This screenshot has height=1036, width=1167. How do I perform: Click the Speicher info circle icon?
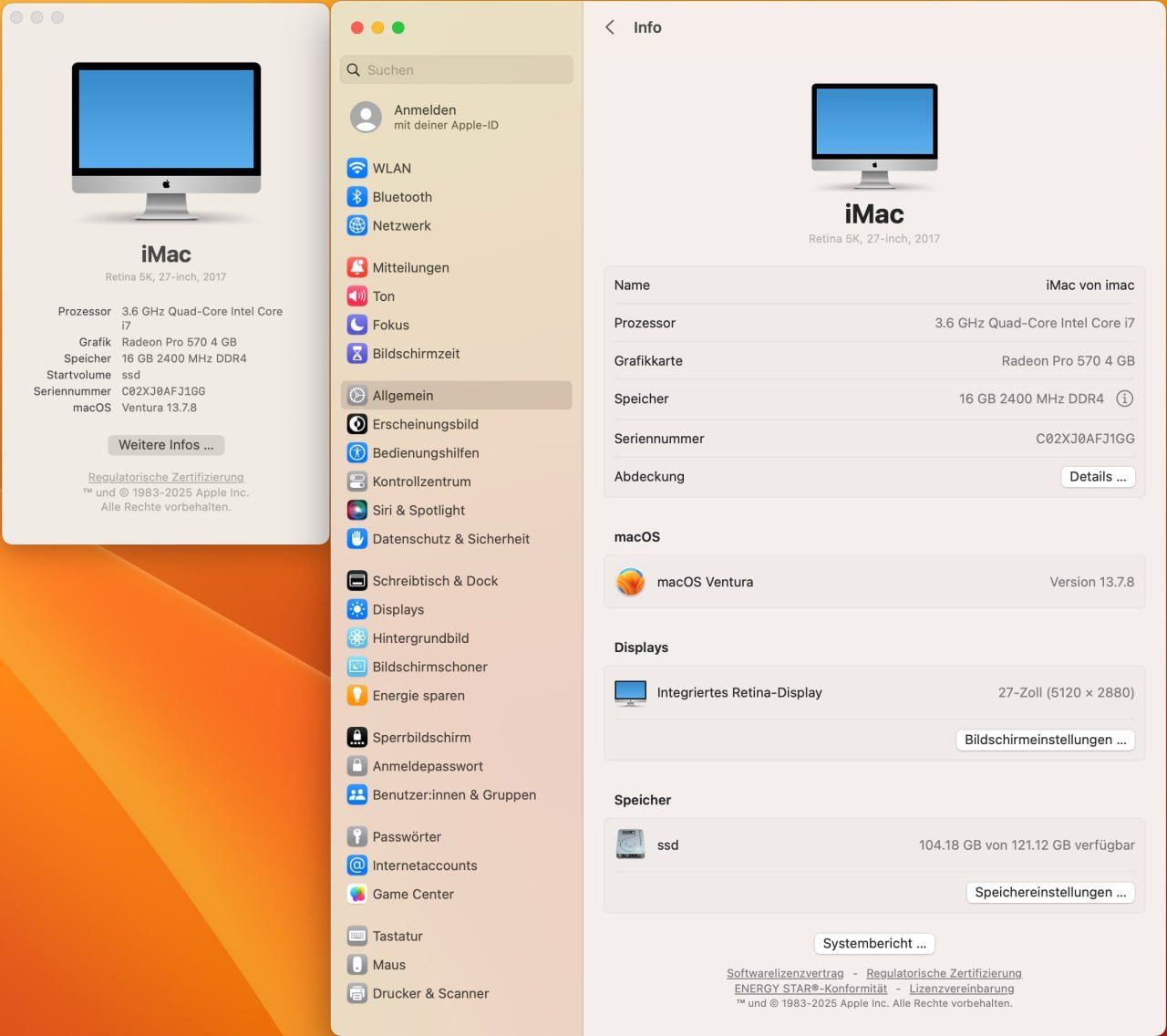[x=1125, y=399]
